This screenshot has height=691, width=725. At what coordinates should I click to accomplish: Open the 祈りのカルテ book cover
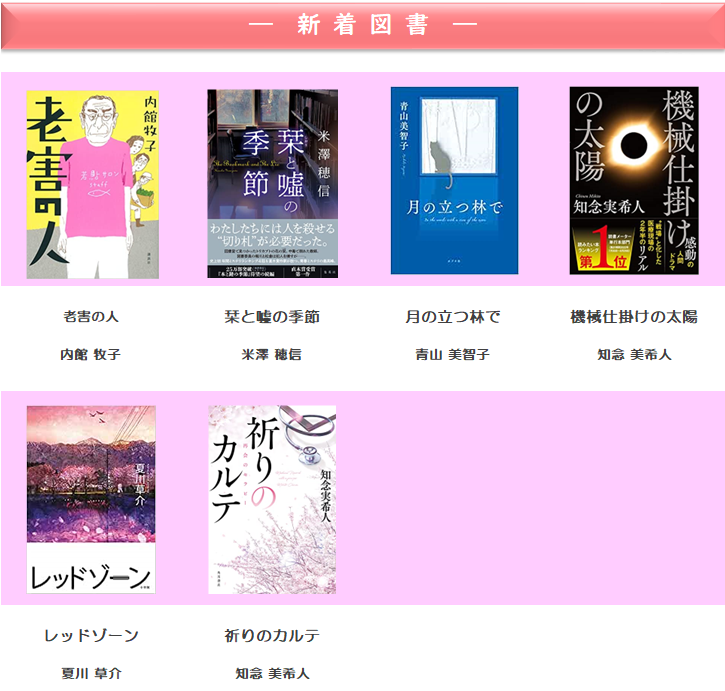[x=272, y=500]
